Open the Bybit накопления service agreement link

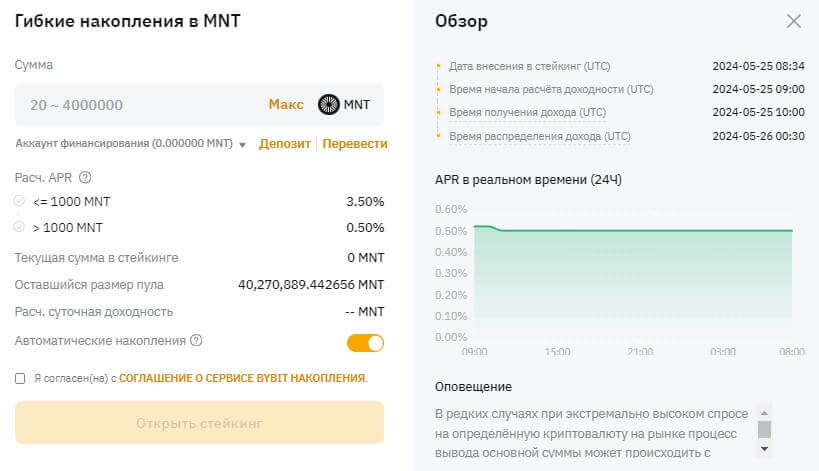[x=243, y=378]
